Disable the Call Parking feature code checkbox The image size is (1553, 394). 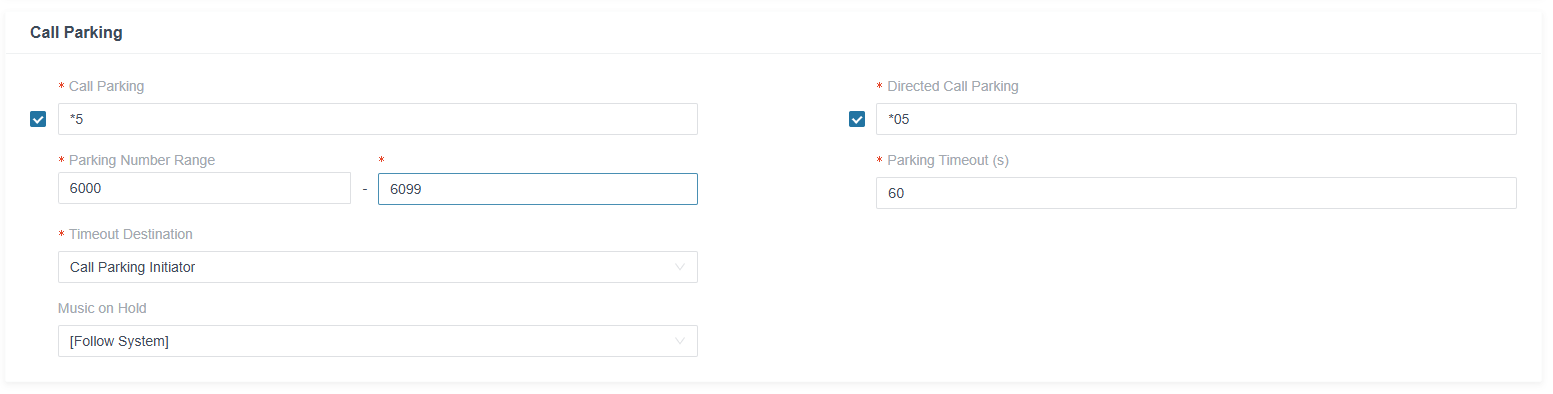[x=38, y=119]
